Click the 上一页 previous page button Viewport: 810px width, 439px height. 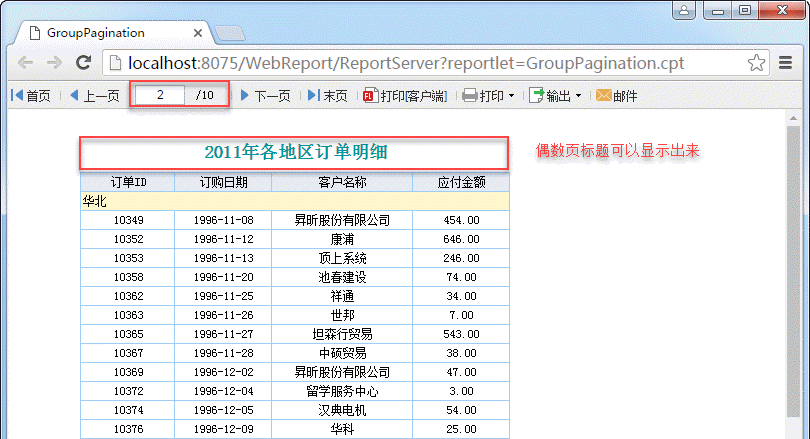(x=95, y=96)
